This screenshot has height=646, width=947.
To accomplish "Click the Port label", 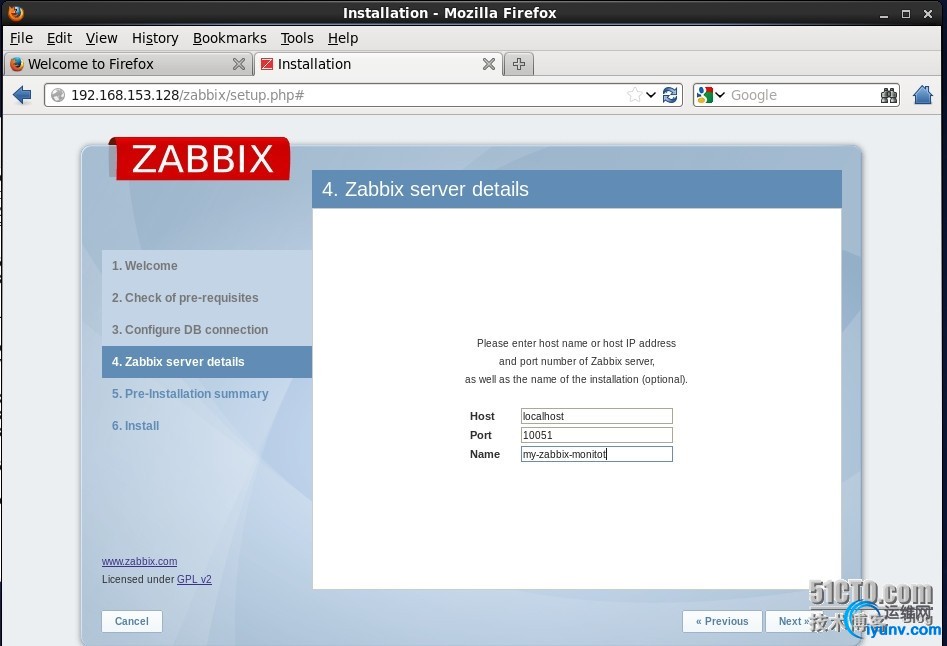I will click(481, 435).
